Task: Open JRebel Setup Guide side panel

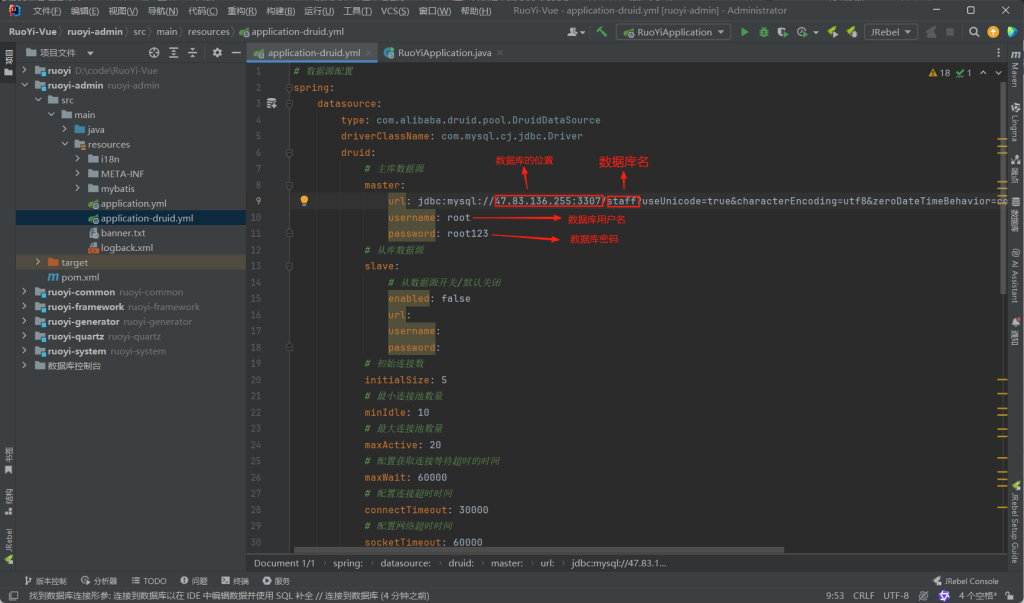Action: tap(1015, 522)
